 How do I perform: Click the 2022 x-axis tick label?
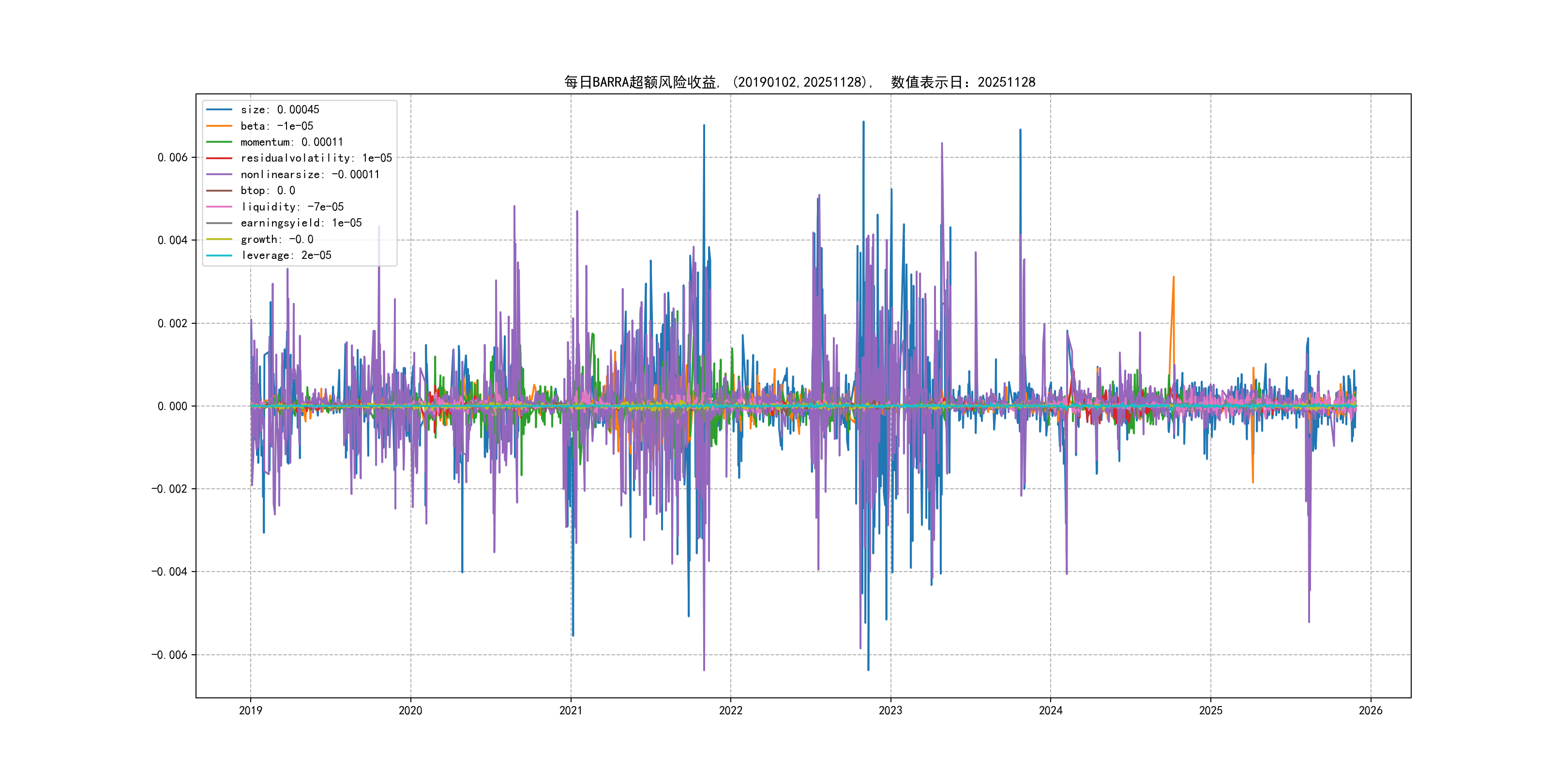click(x=730, y=710)
